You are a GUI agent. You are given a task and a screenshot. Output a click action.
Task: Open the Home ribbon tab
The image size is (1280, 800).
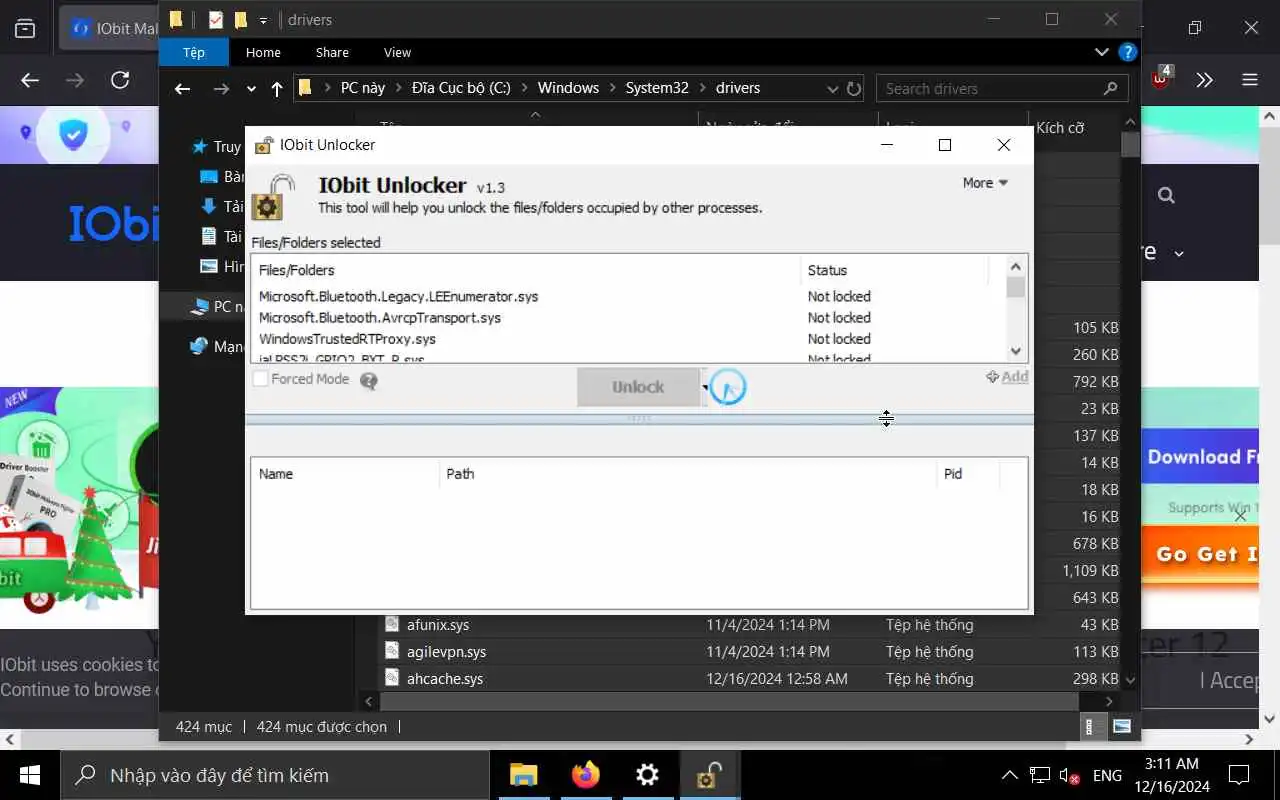point(263,52)
